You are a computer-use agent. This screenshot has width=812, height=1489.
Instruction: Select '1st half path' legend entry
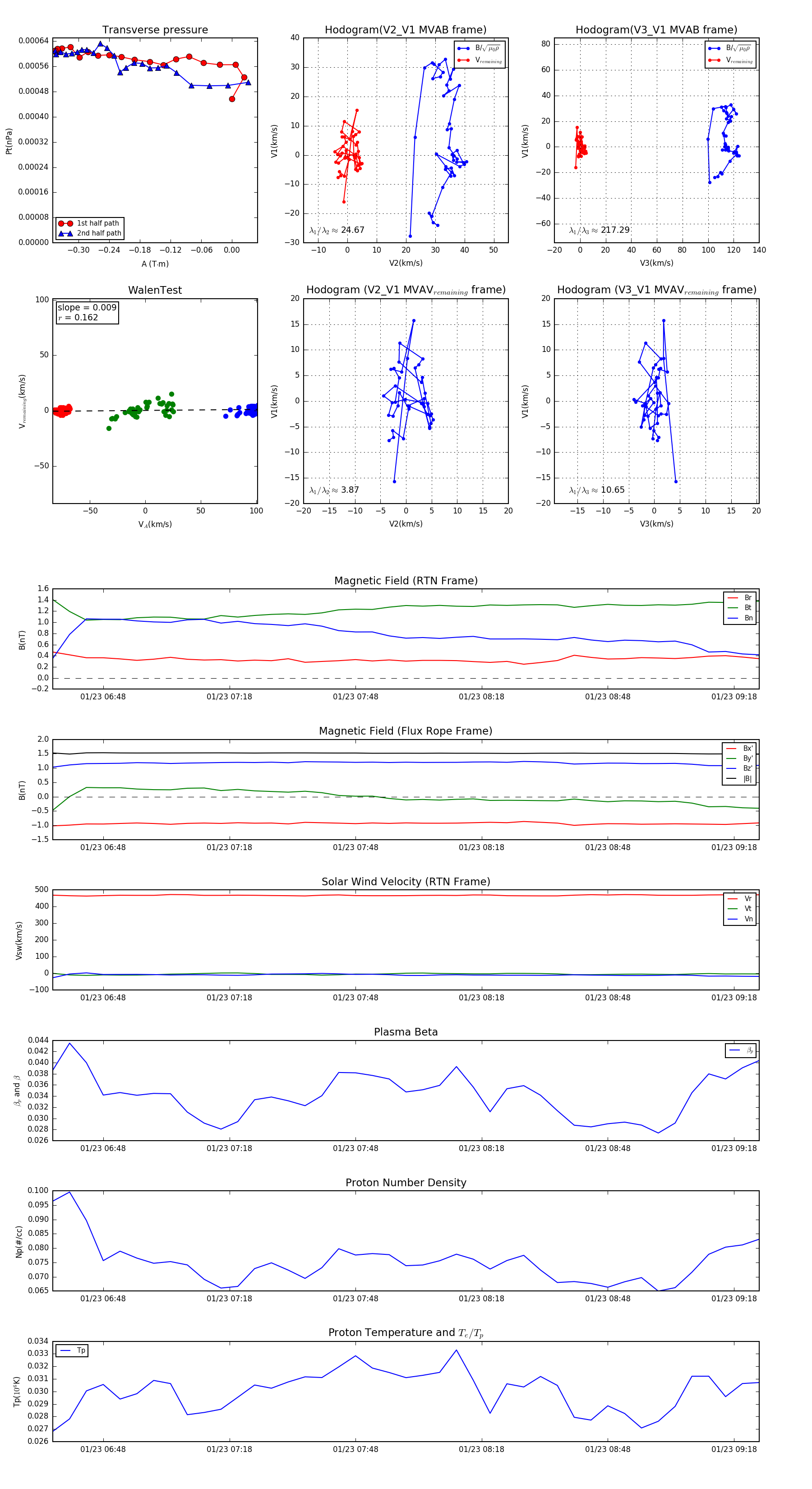pyautogui.click(x=90, y=223)
